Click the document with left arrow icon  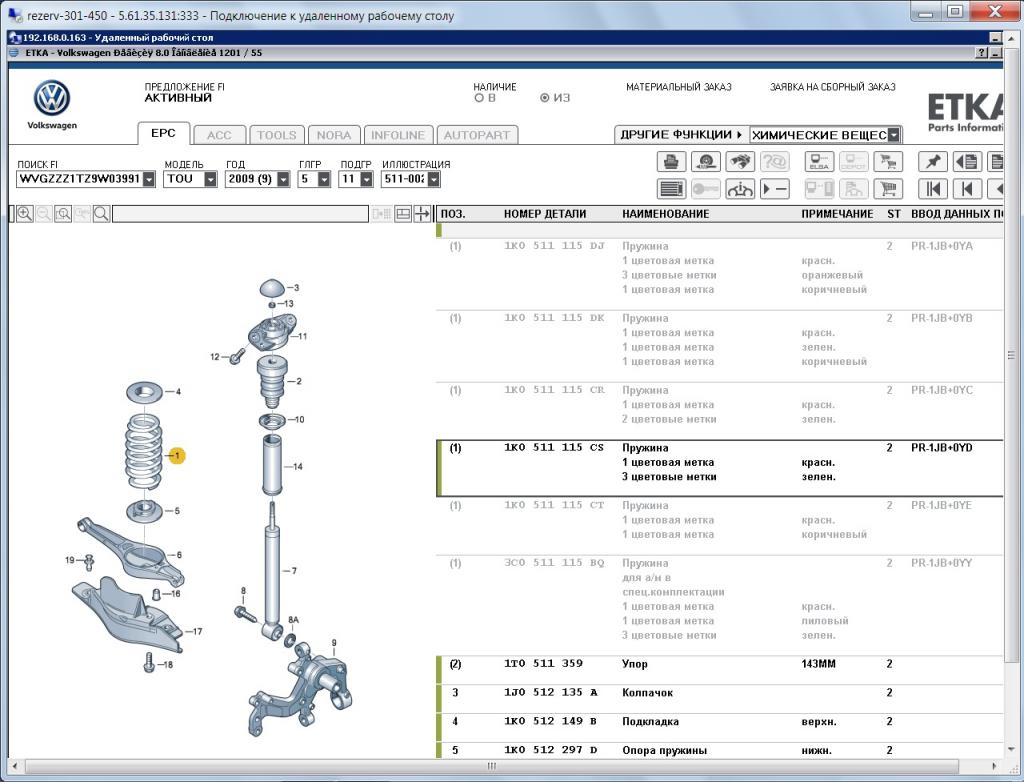(x=967, y=161)
